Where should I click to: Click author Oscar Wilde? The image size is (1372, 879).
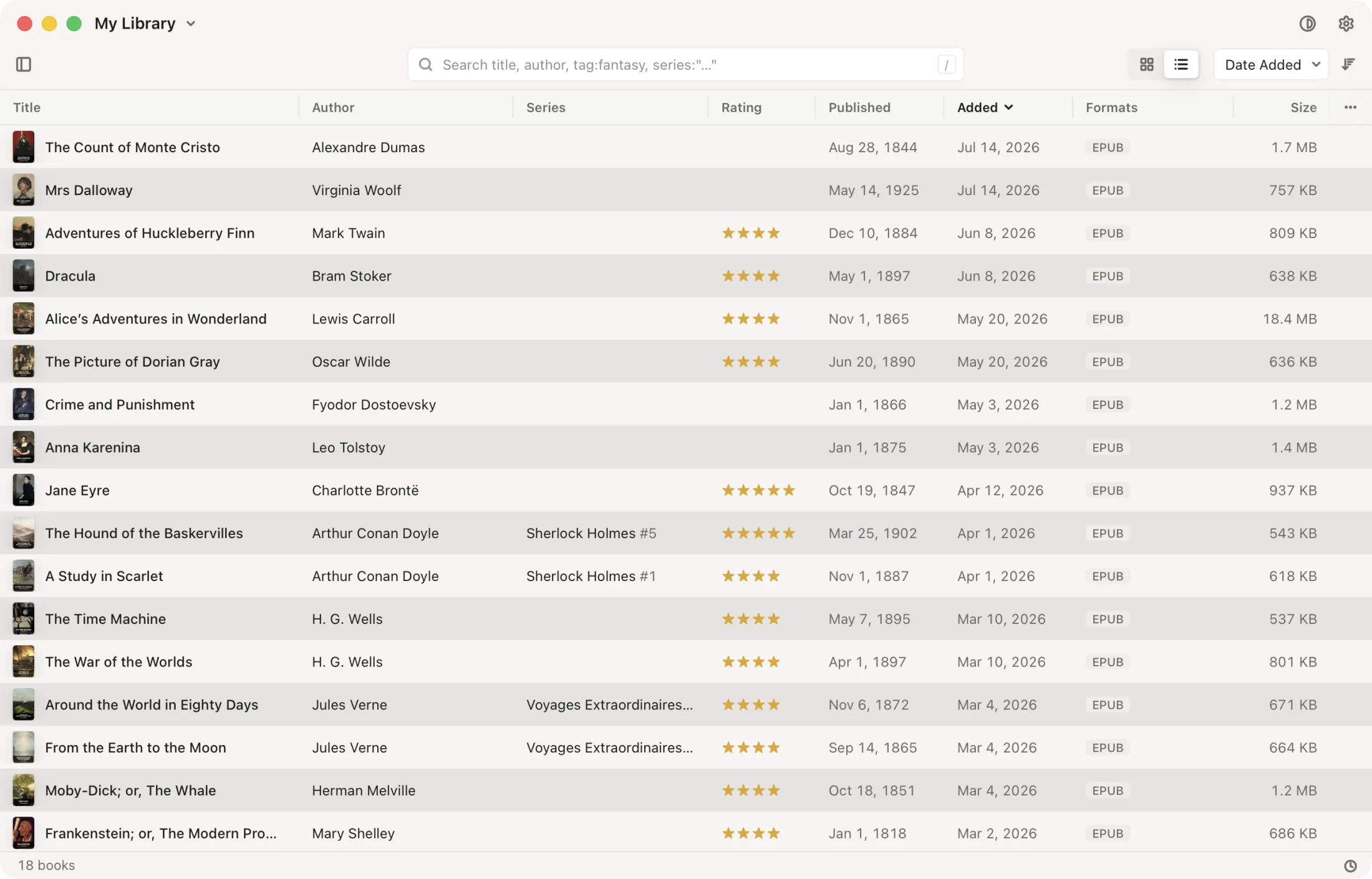pyautogui.click(x=351, y=362)
